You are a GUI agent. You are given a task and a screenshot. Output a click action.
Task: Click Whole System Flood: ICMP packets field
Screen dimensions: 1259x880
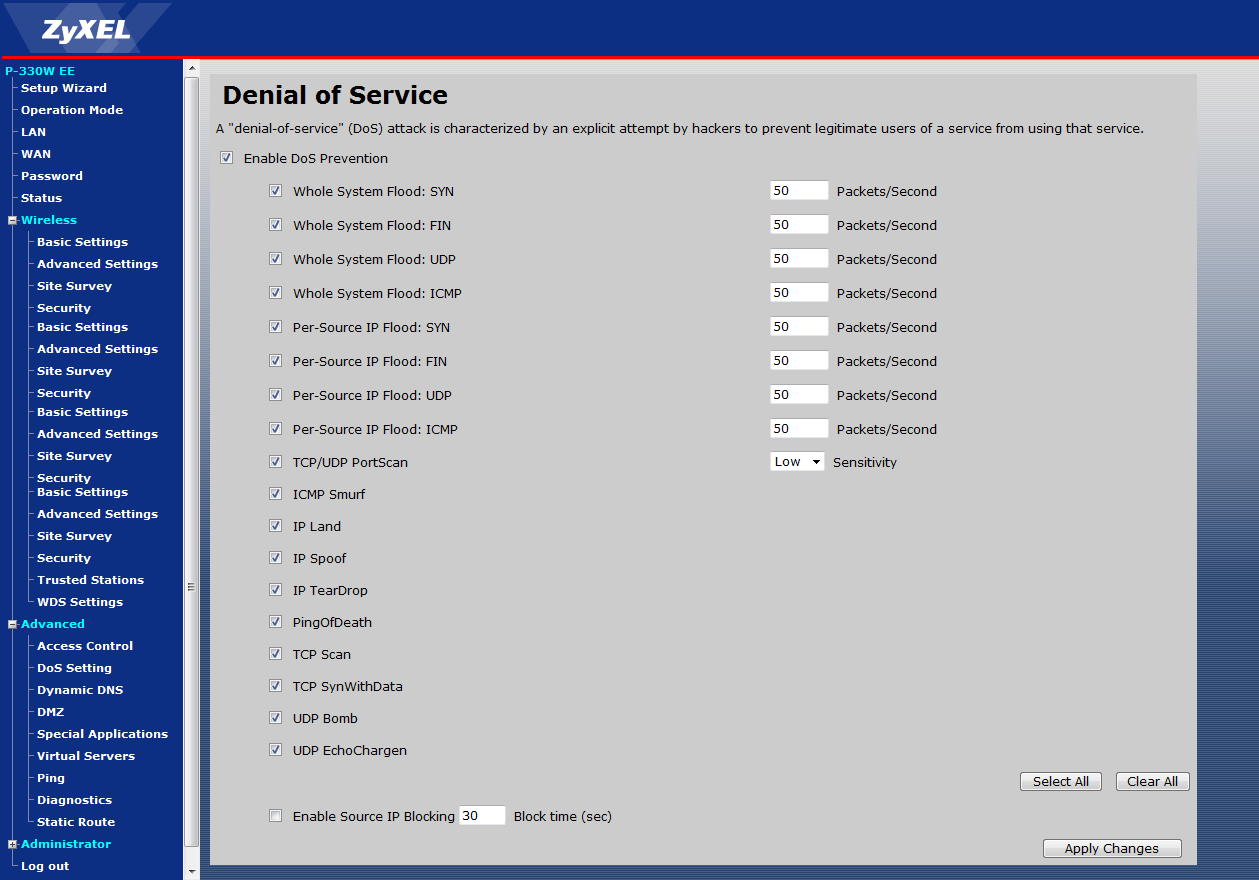(x=799, y=293)
